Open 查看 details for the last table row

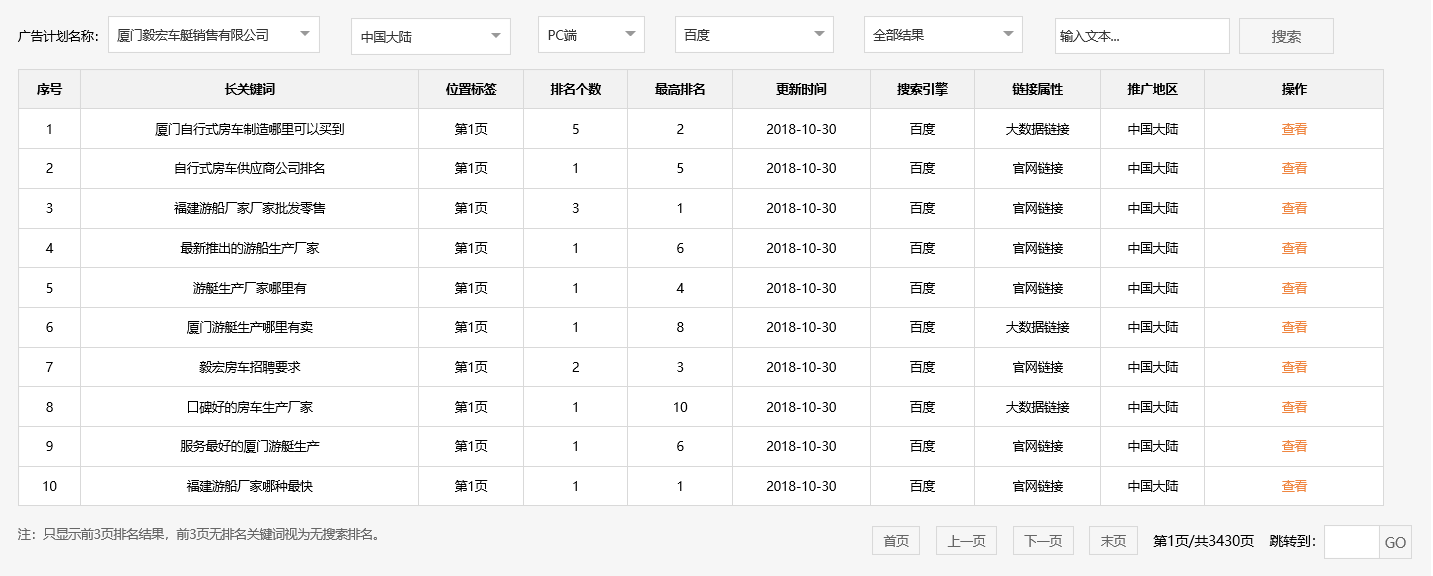1294,486
